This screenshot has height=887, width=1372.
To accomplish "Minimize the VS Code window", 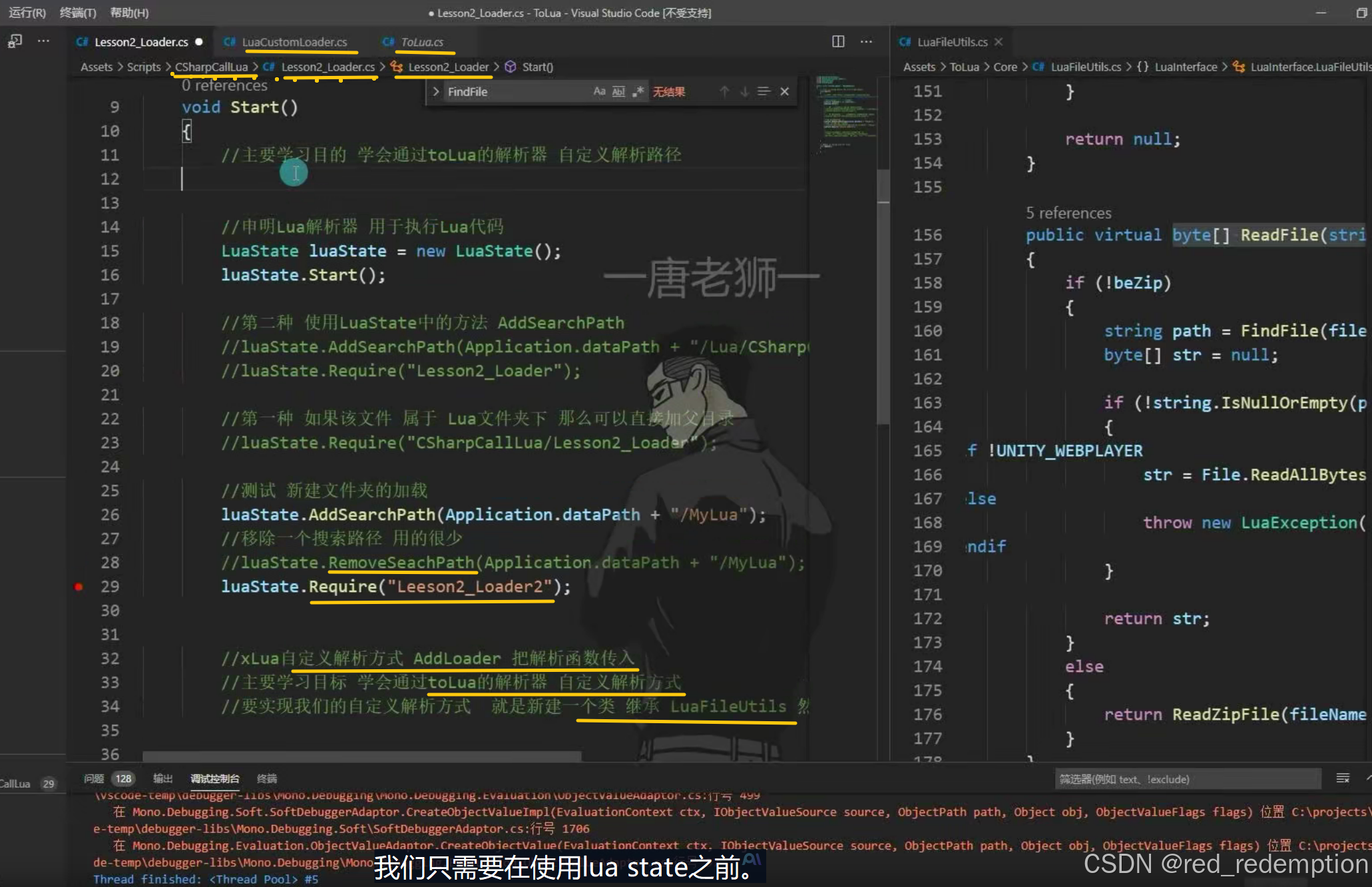I will [x=1321, y=13].
